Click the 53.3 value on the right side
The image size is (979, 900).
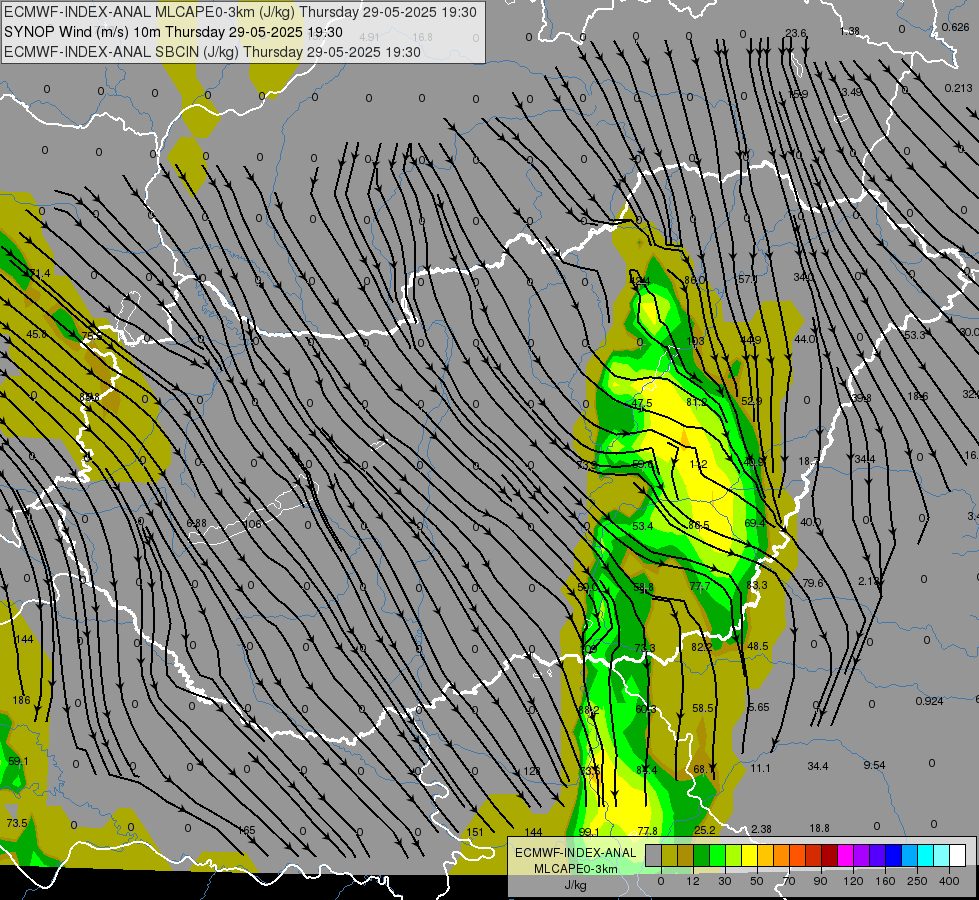915,335
